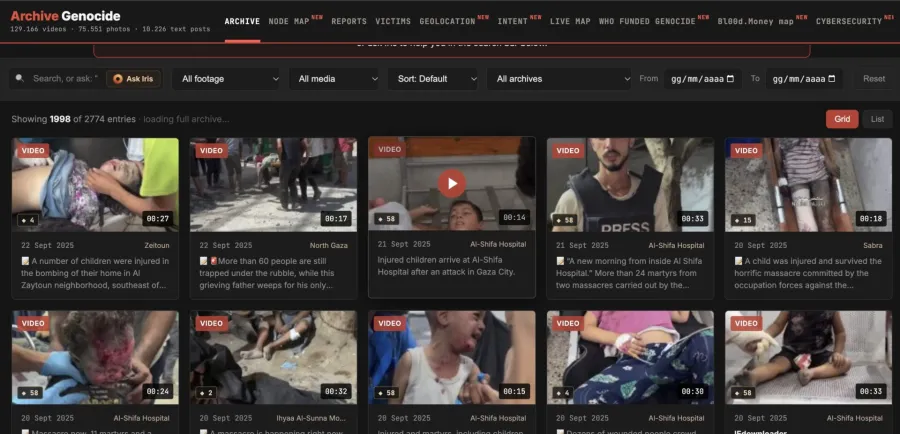
Task: Open 'A number of children were injured' description
Action: pos(95,273)
